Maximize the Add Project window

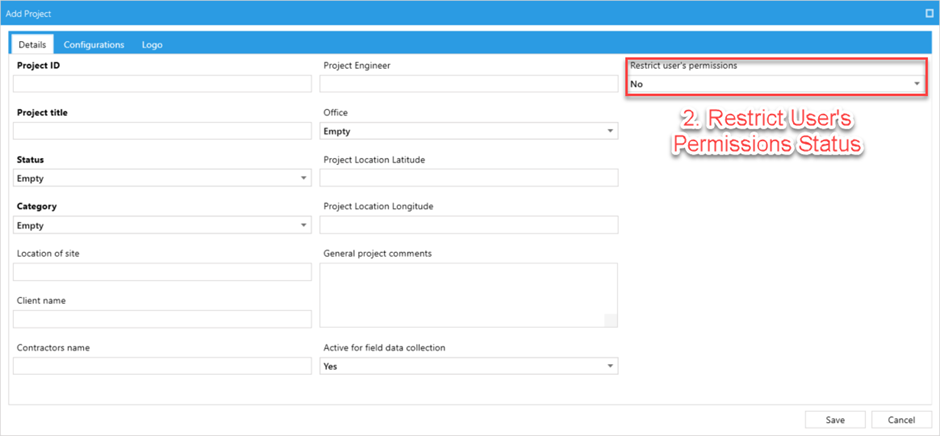929,13
